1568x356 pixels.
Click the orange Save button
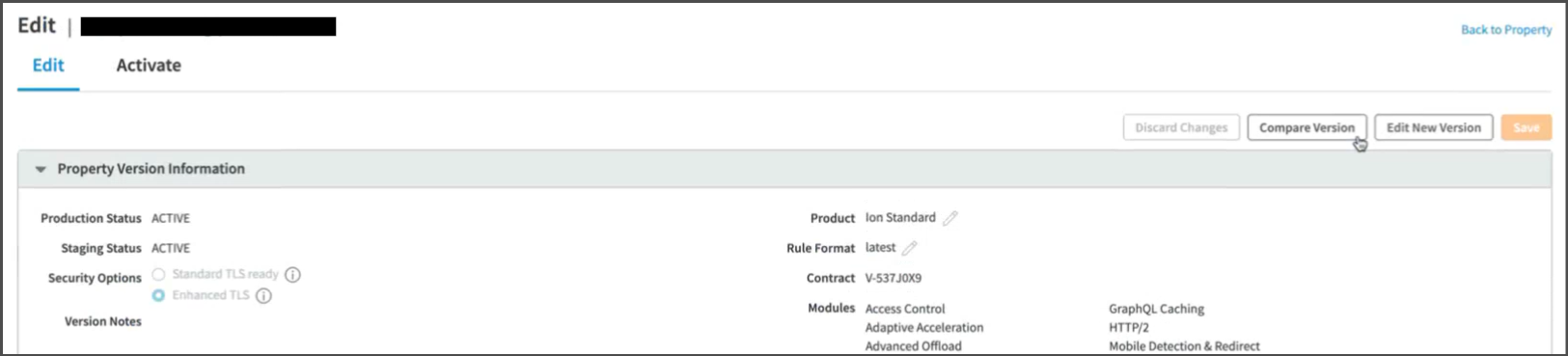tap(1526, 127)
